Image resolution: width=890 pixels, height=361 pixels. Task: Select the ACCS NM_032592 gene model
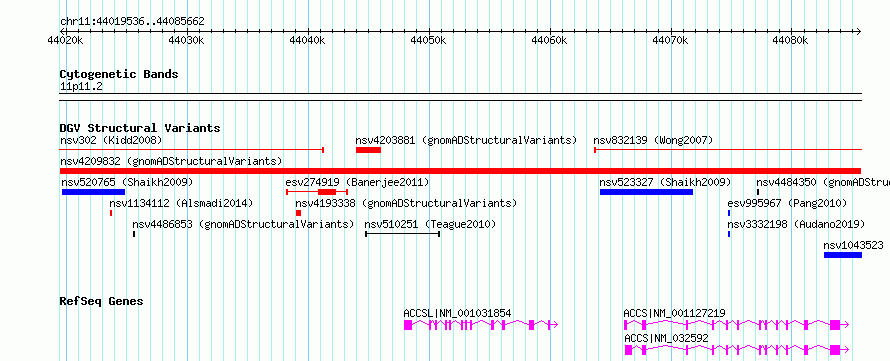coord(736,350)
